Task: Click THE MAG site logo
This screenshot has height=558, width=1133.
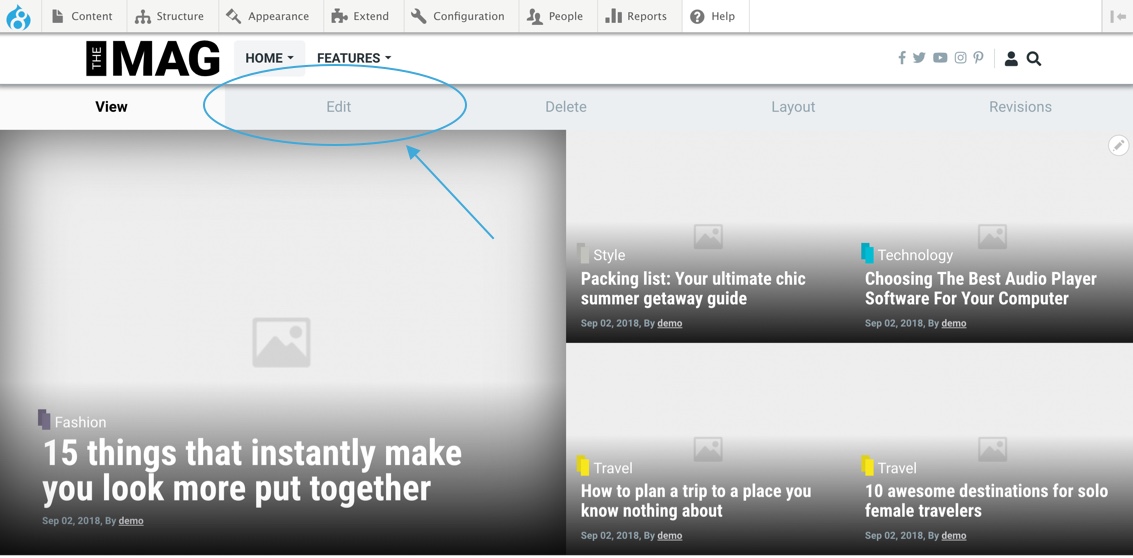Action: click(152, 59)
